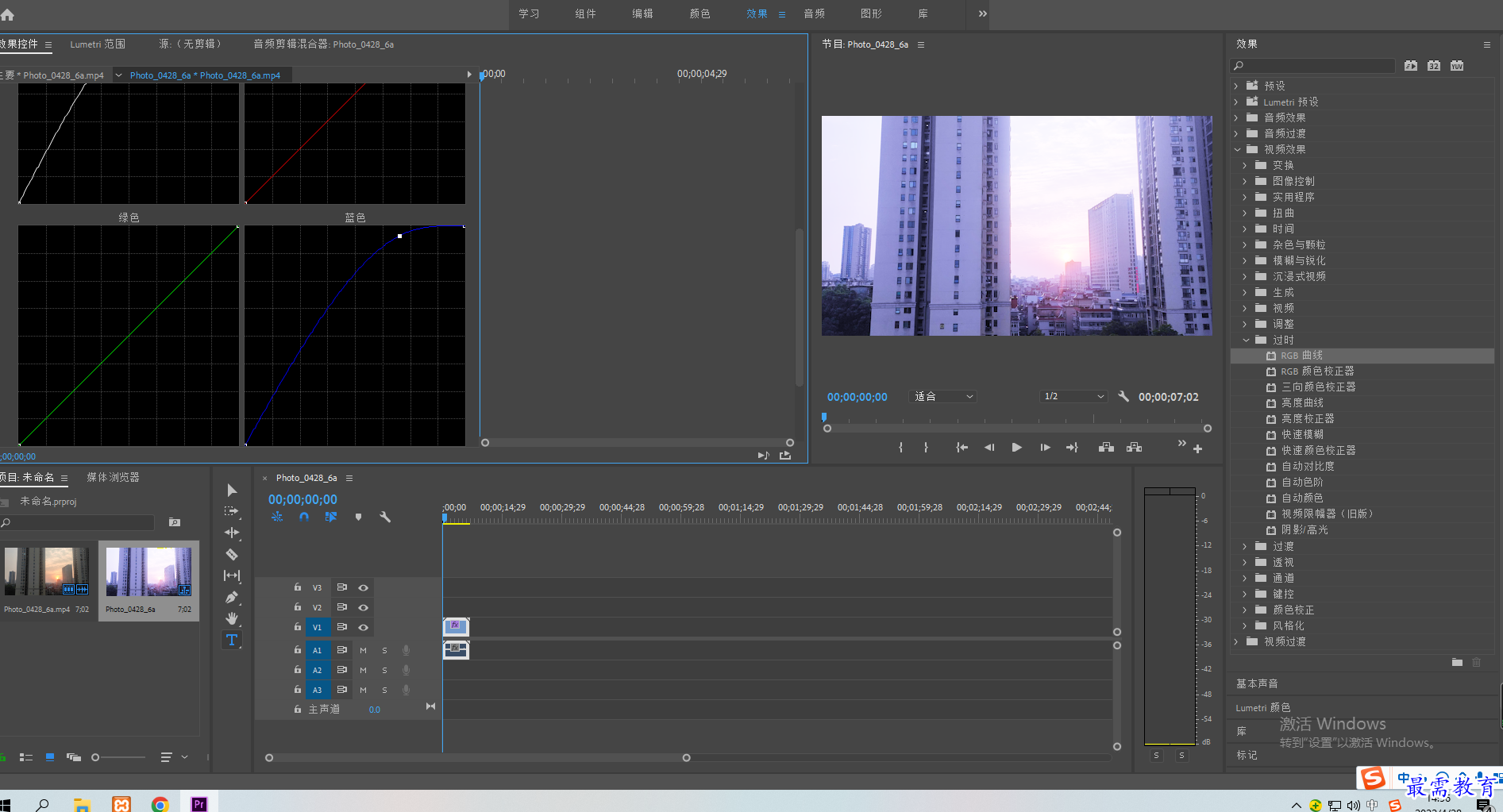
Task: Click Mark Out button in program monitor
Action: (926, 448)
